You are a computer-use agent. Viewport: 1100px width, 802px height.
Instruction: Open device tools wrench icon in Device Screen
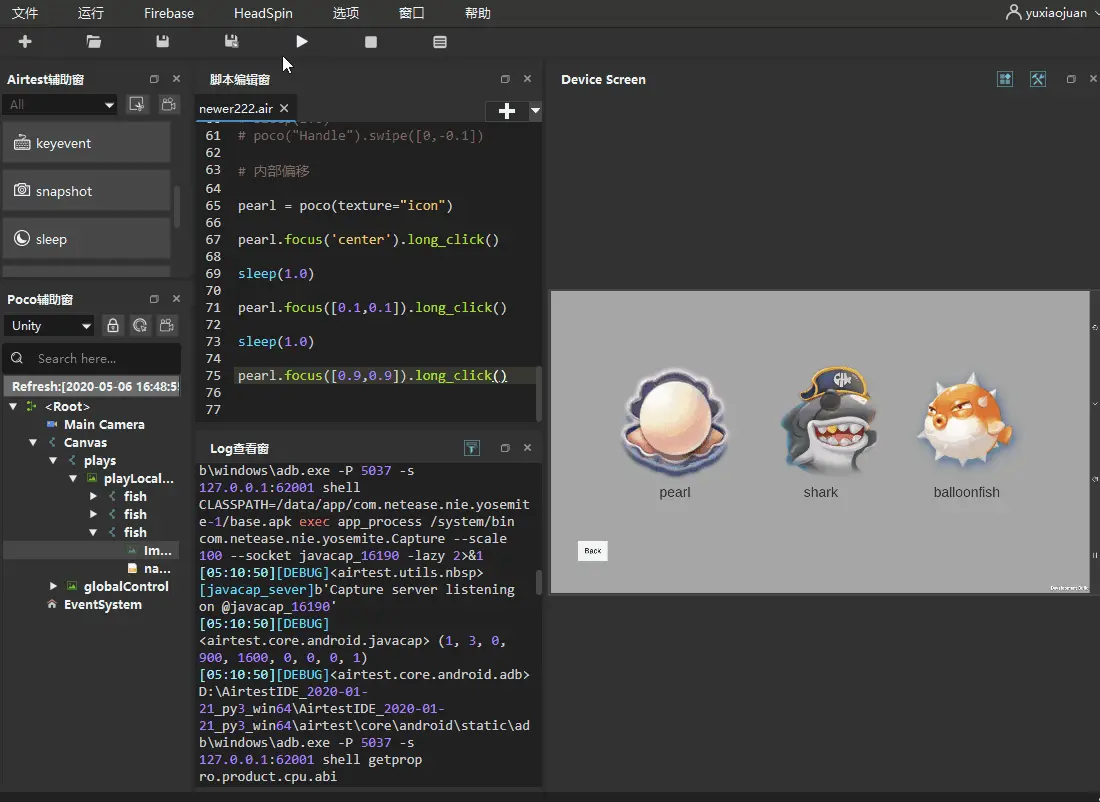pyautogui.click(x=1038, y=79)
